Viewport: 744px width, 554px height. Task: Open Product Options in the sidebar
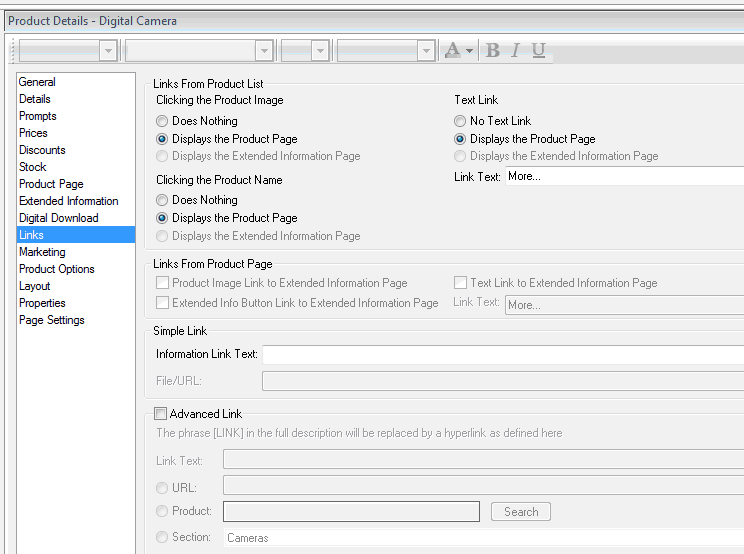56,269
